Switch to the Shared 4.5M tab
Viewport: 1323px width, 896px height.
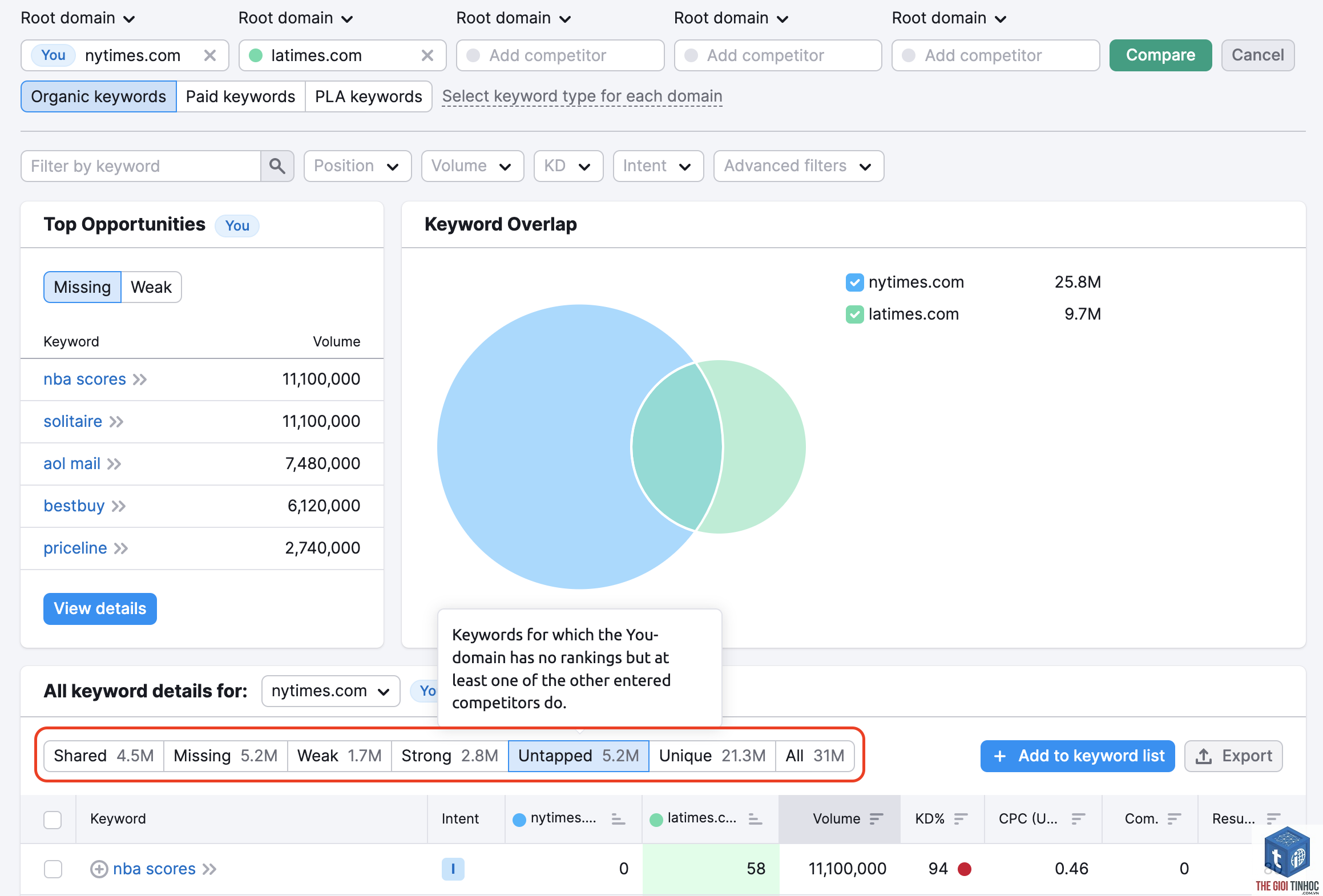[x=104, y=756]
